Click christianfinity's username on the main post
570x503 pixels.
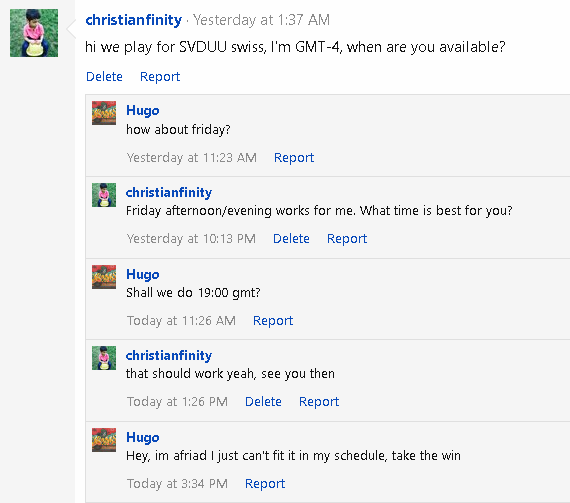133,20
